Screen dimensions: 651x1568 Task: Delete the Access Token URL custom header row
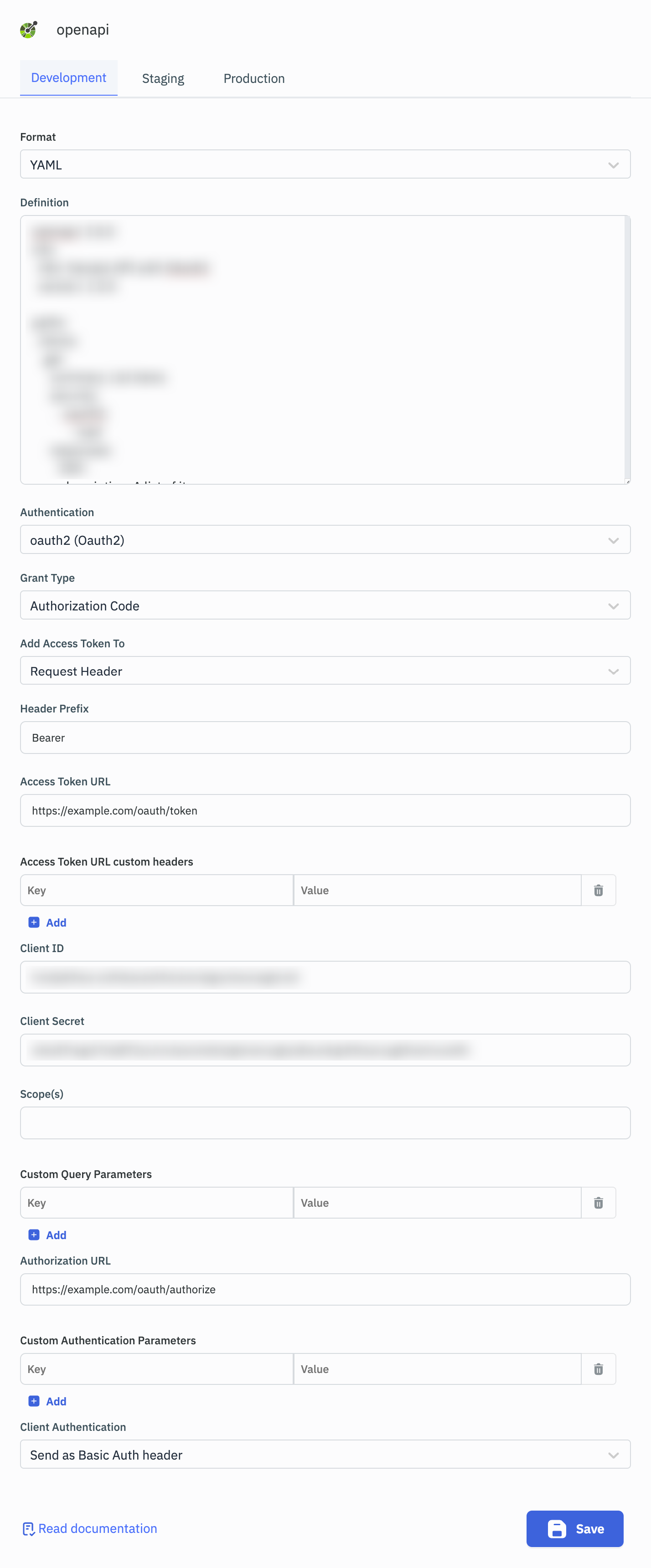598,890
